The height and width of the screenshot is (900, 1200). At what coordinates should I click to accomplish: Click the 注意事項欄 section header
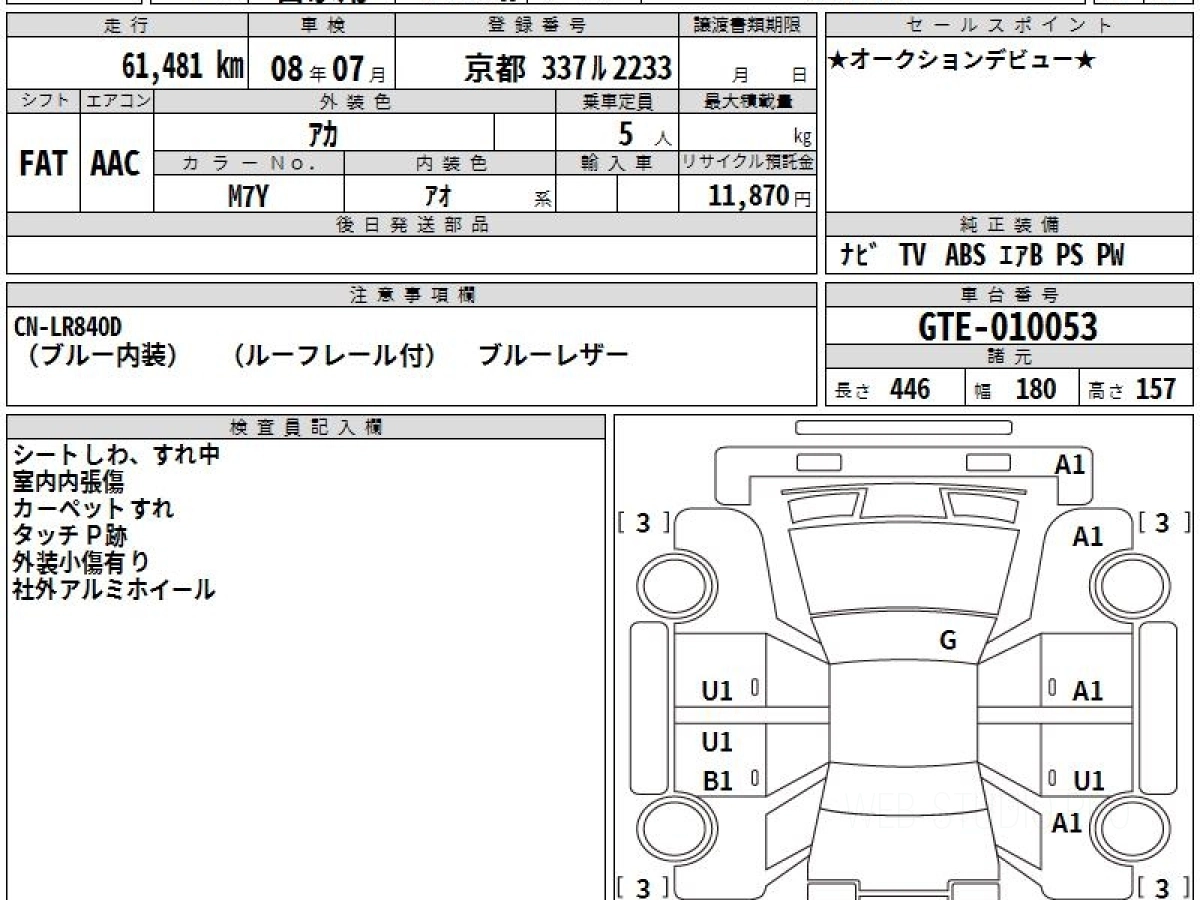tap(411, 295)
